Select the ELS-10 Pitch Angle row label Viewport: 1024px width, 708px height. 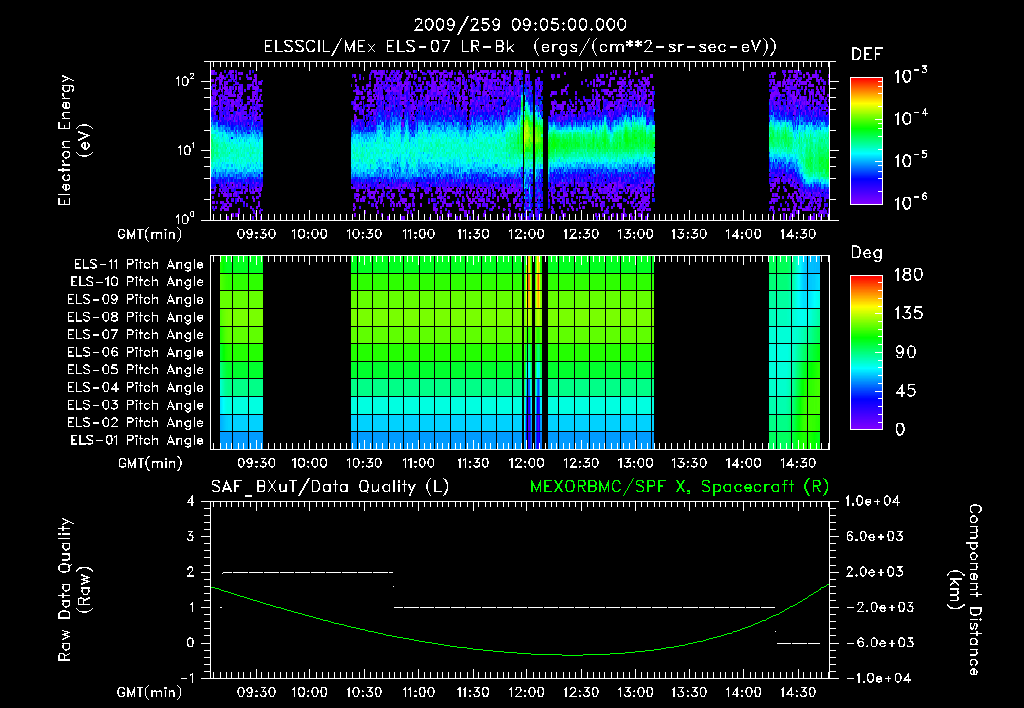pyautogui.click(x=137, y=282)
